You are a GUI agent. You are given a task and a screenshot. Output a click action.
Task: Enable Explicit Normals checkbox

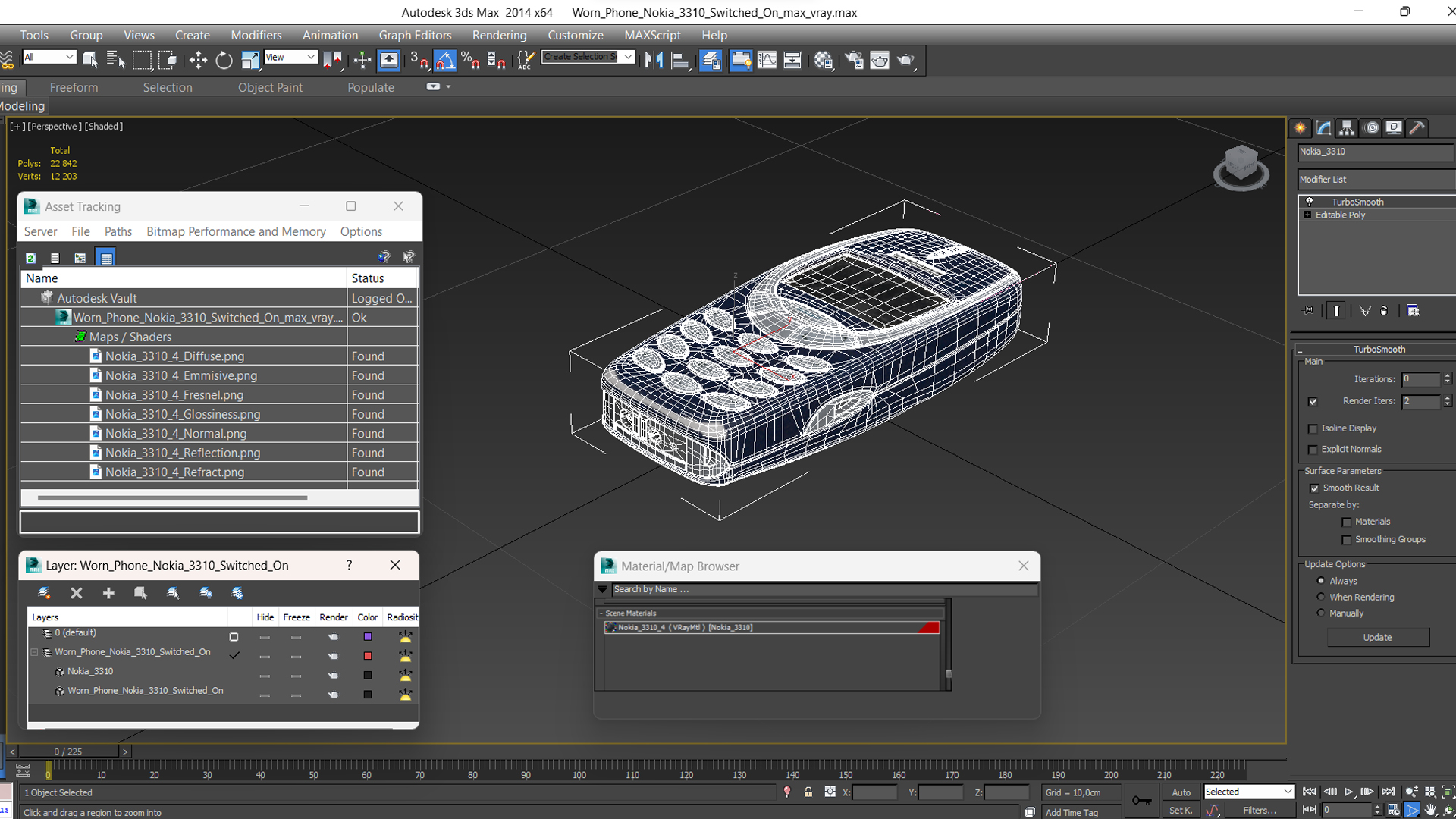[1313, 450]
